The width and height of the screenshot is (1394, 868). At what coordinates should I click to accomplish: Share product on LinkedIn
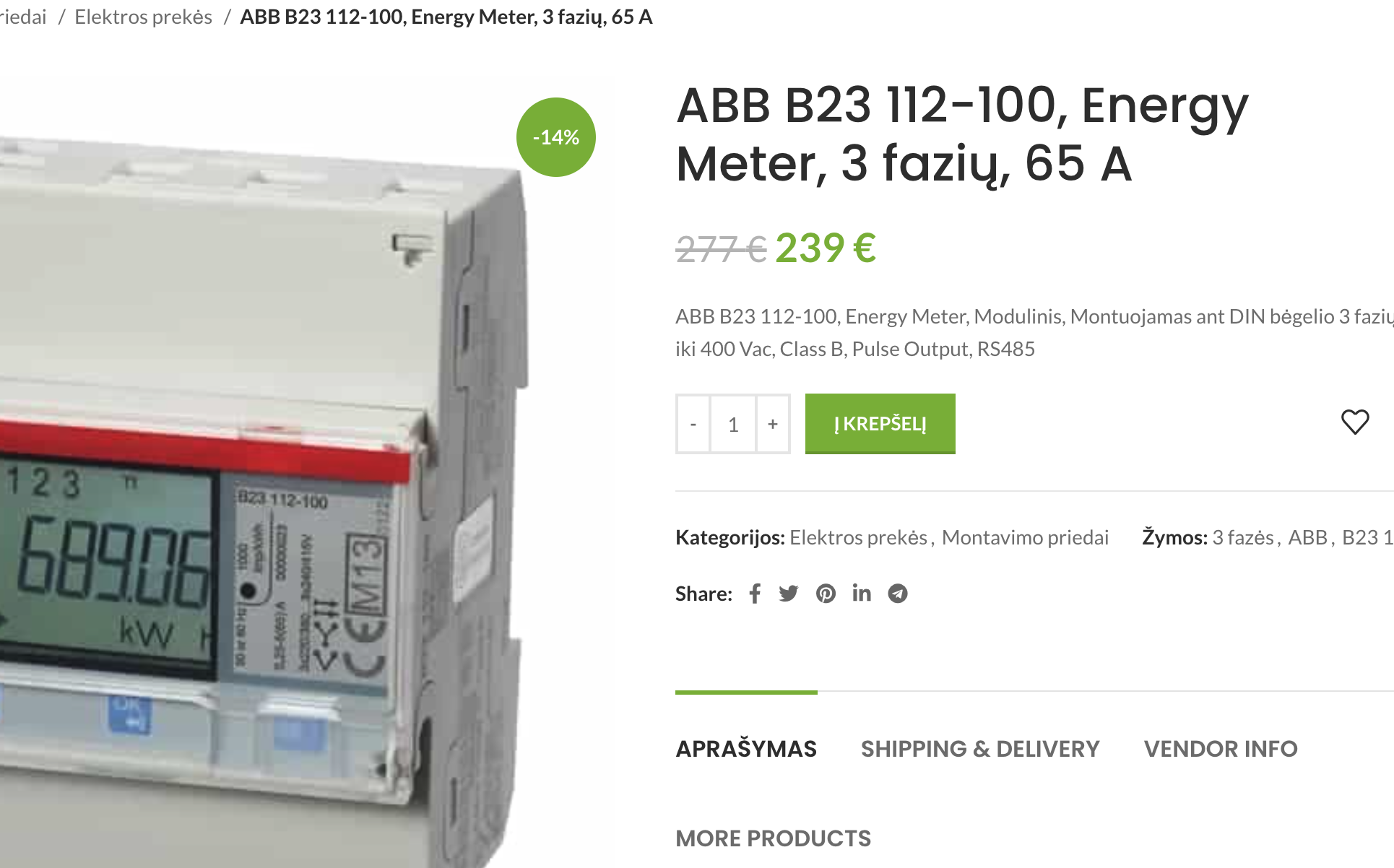point(862,594)
